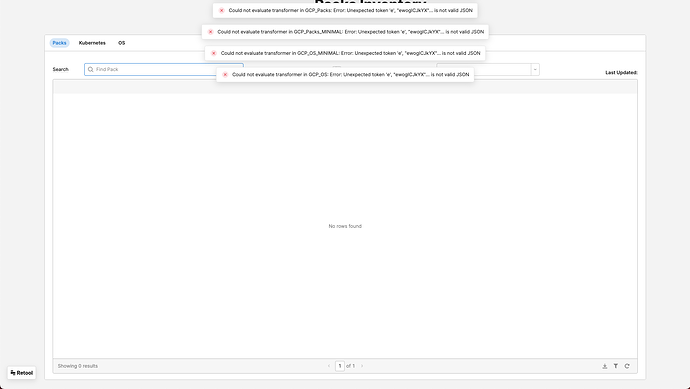Screen dimensions: 690x389
Task: Click the page number box
Action: (x=340, y=366)
